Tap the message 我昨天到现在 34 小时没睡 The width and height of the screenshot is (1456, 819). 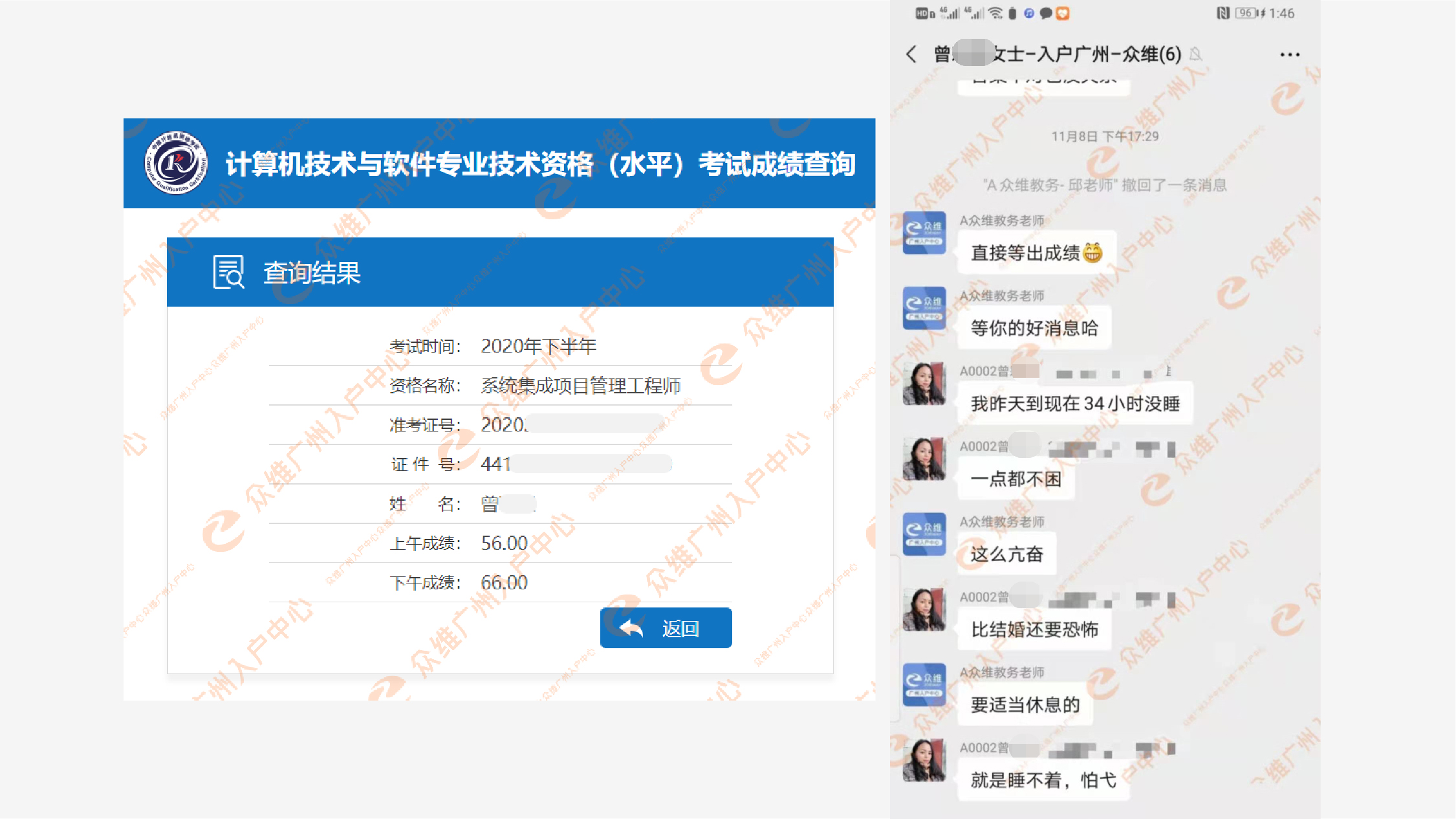tap(1075, 404)
